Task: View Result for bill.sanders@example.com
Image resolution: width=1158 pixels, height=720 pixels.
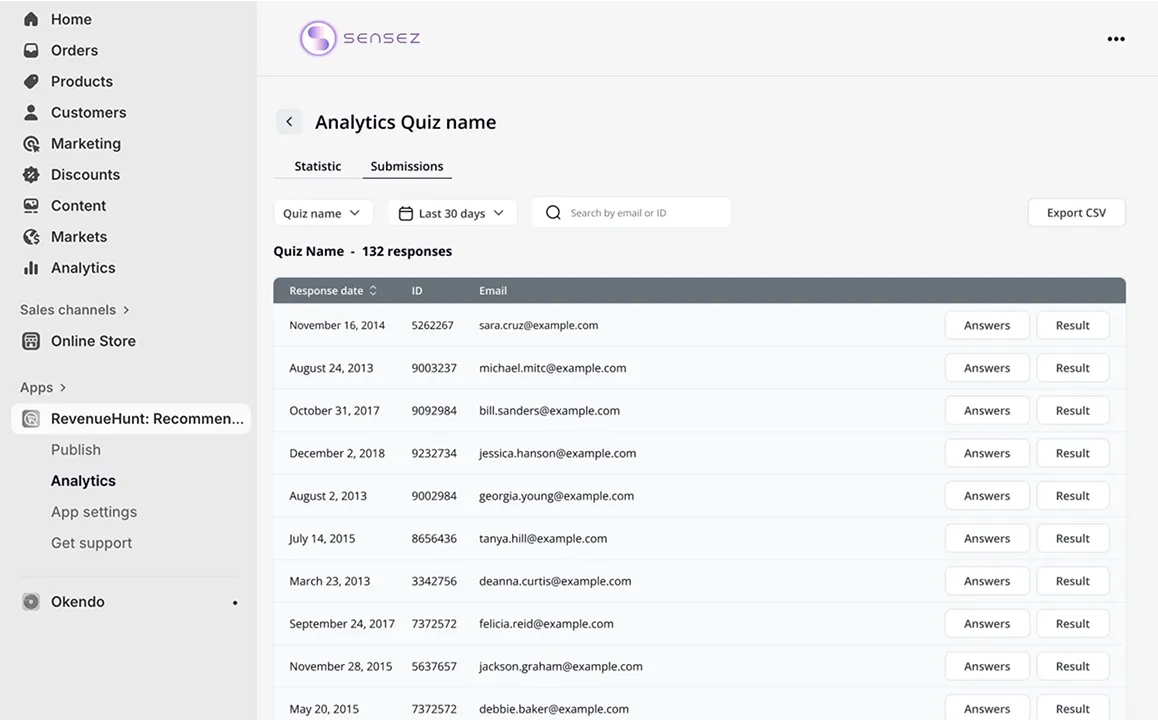Action: pos(1072,411)
